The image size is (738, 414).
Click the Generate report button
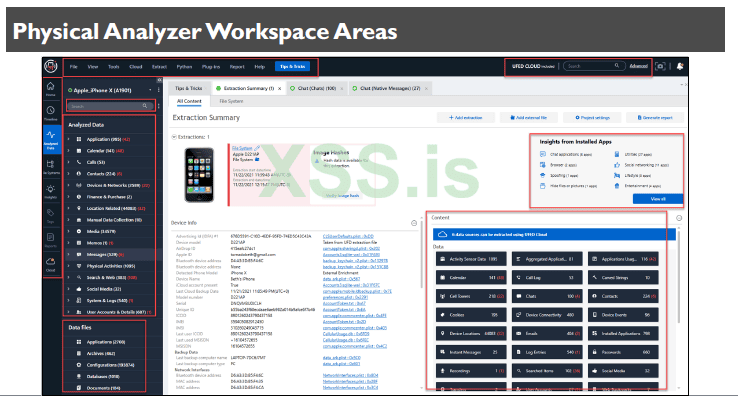tap(655, 118)
